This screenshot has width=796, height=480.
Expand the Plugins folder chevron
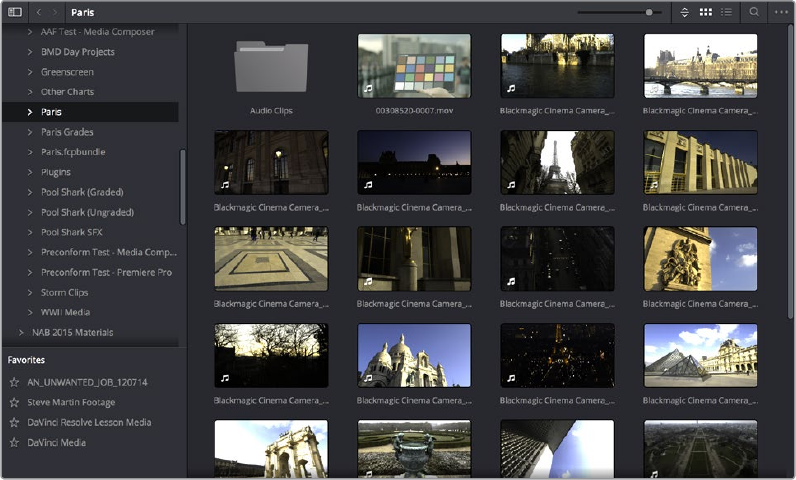click(29, 172)
